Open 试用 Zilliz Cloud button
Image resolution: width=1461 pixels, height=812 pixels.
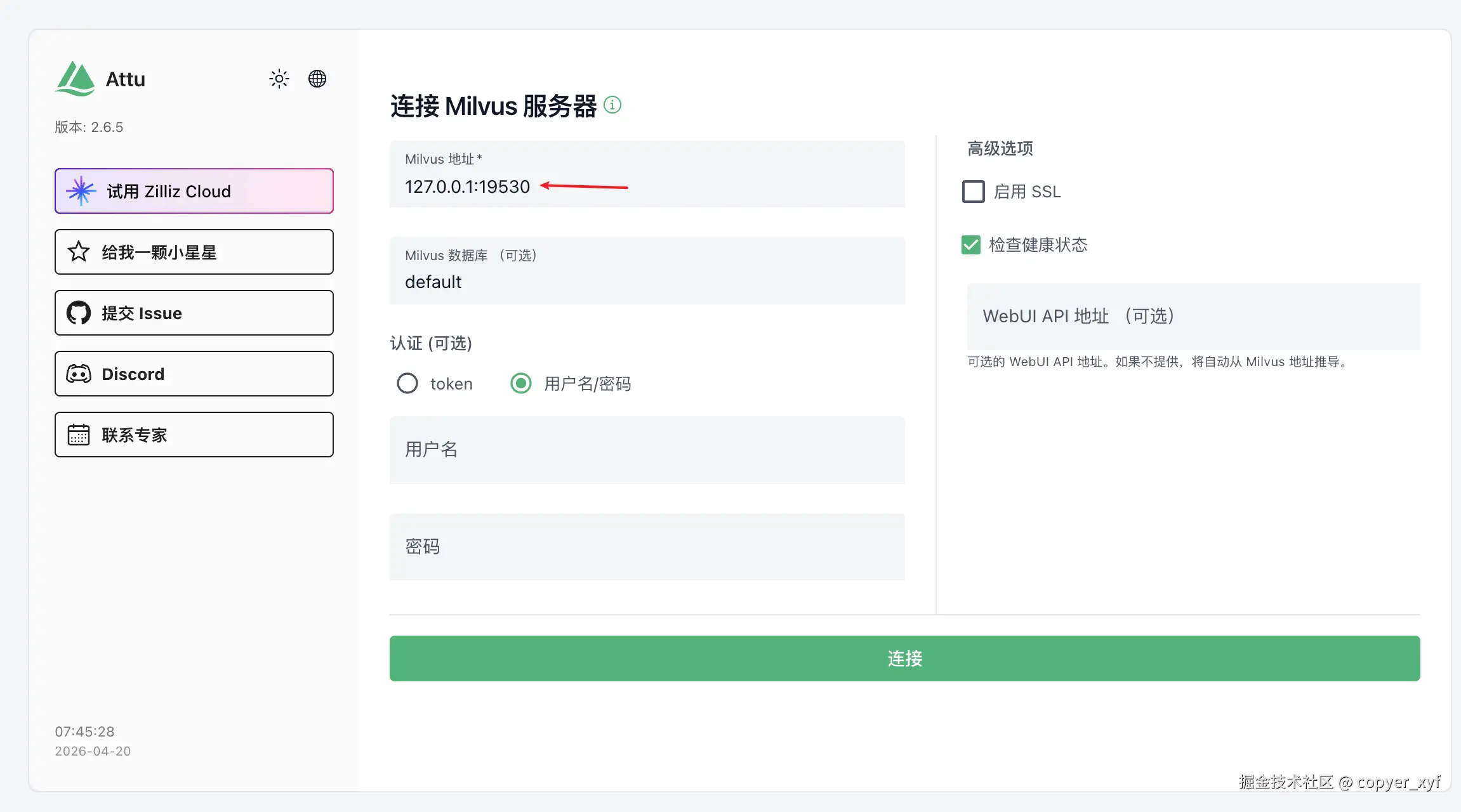coord(194,191)
